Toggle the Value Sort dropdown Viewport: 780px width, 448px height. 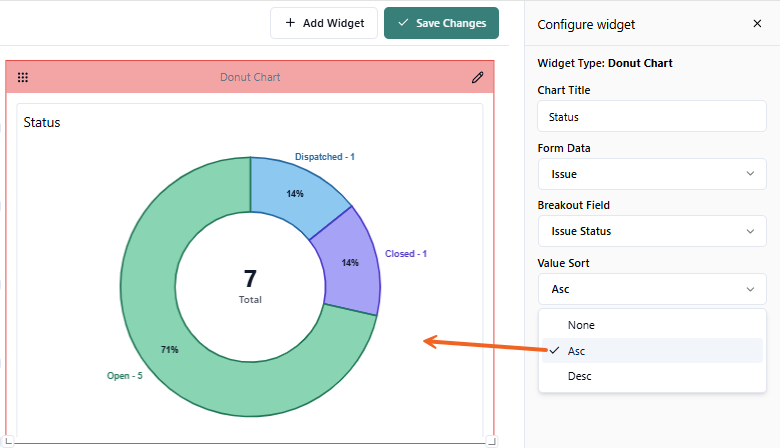pyautogui.click(x=651, y=289)
